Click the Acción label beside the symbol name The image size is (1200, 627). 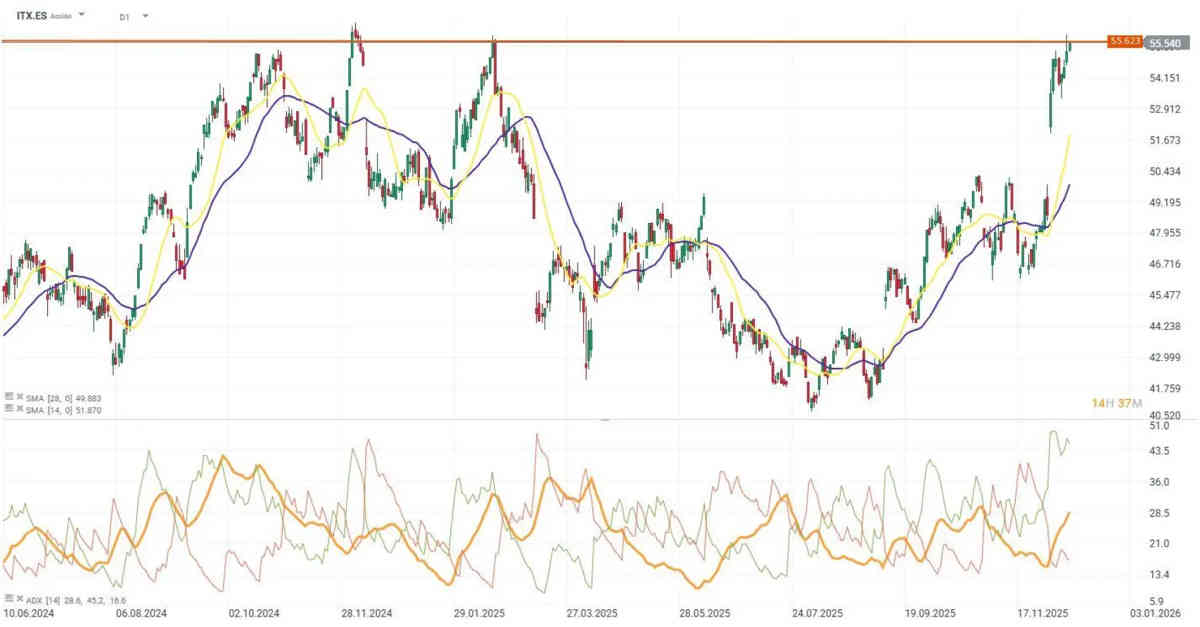(x=60, y=16)
